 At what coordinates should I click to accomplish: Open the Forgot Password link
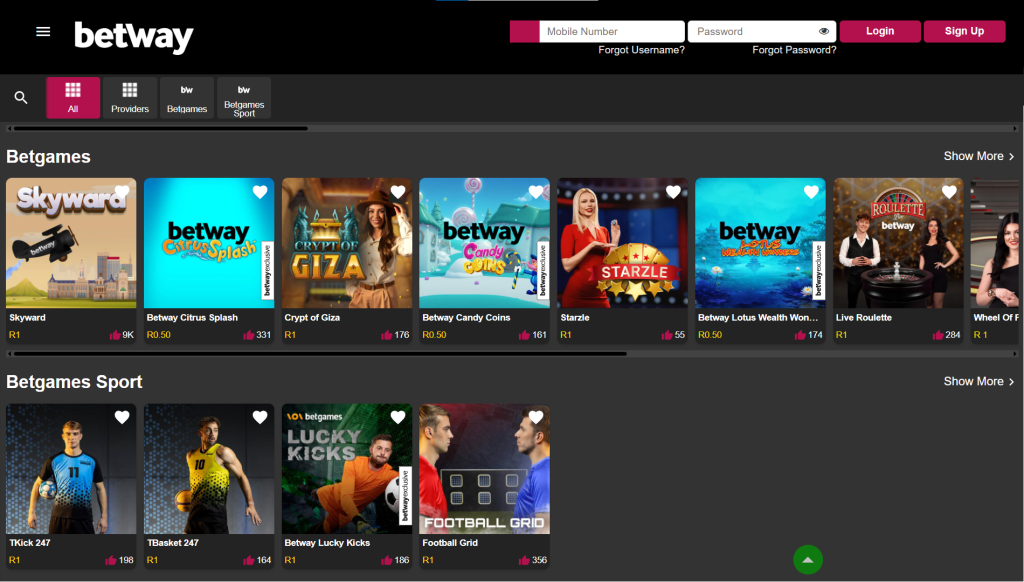[794, 50]
